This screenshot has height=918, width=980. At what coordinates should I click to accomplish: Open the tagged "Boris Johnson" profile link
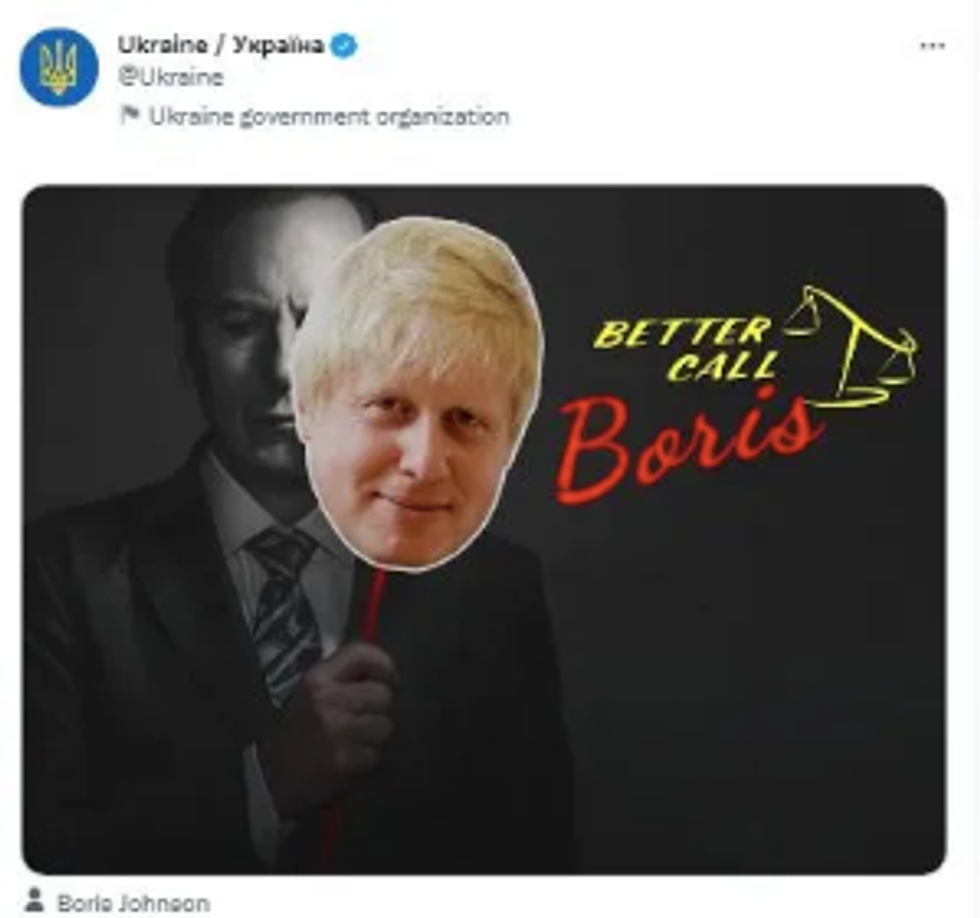pyautogui.click(x=133, y=904)
